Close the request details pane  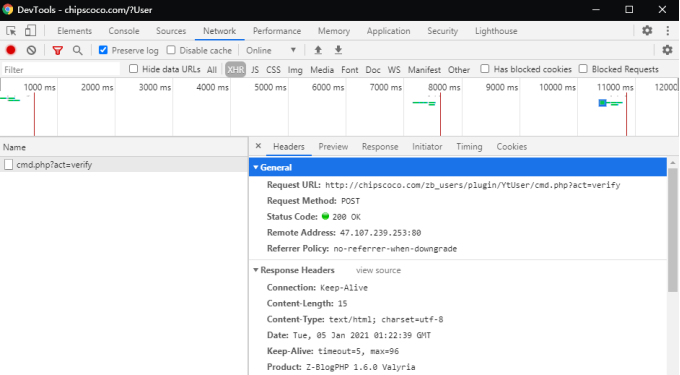[x=258, y=146]
